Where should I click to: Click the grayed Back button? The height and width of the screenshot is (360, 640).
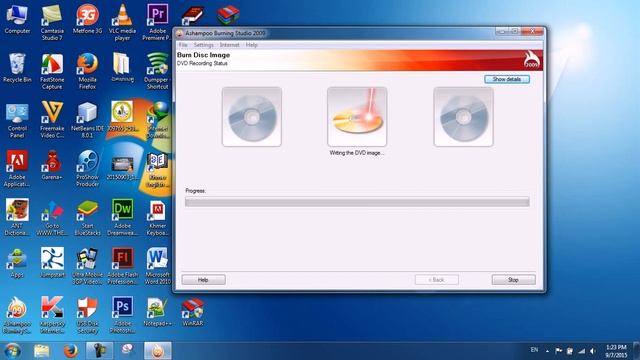436,280
